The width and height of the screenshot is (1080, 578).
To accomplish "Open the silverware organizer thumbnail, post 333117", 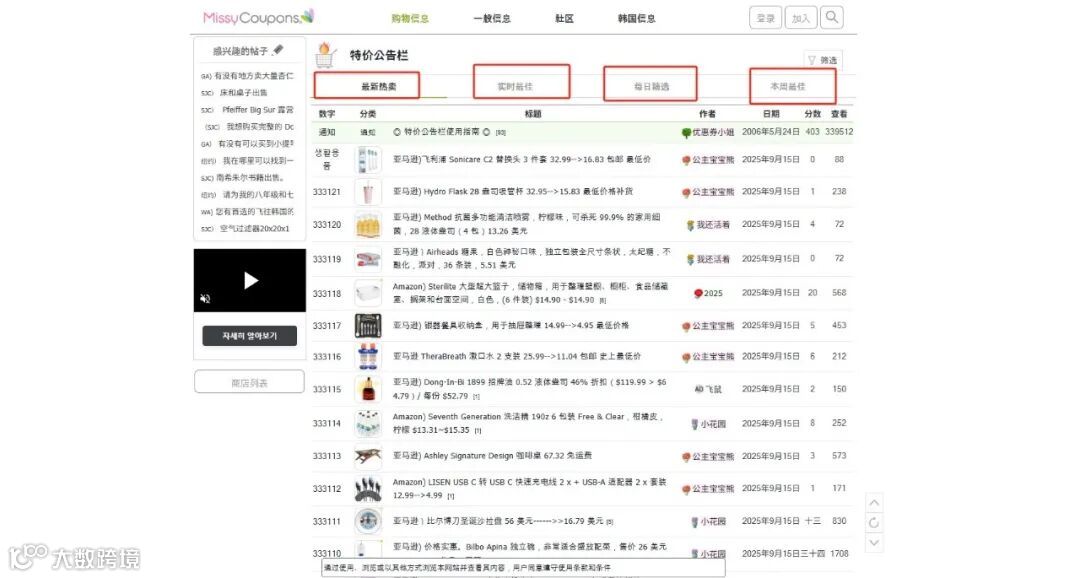I will coord(368,325).
